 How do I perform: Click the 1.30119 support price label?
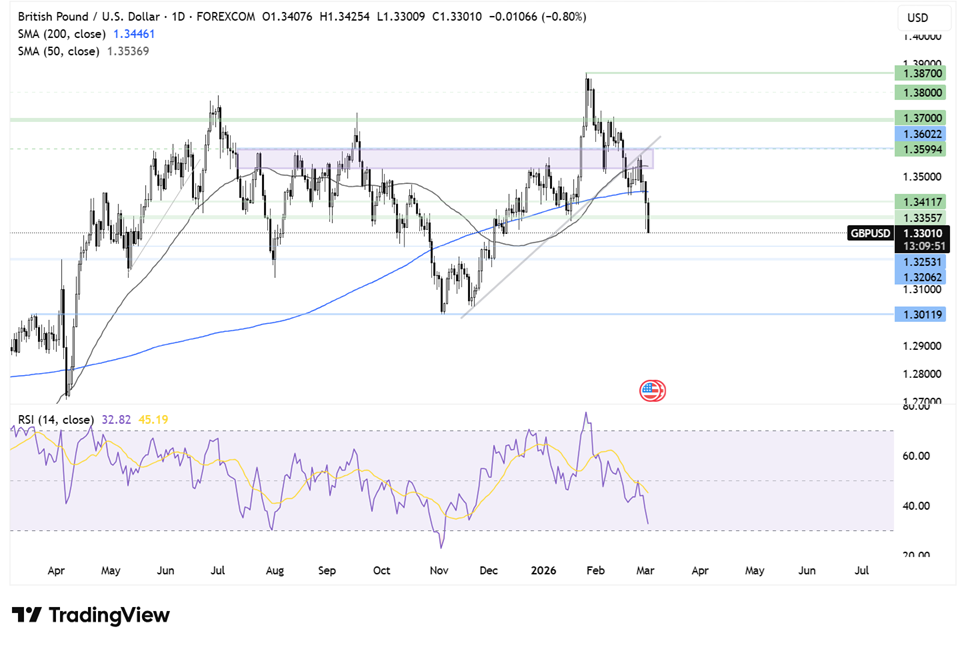coord(920,315)
